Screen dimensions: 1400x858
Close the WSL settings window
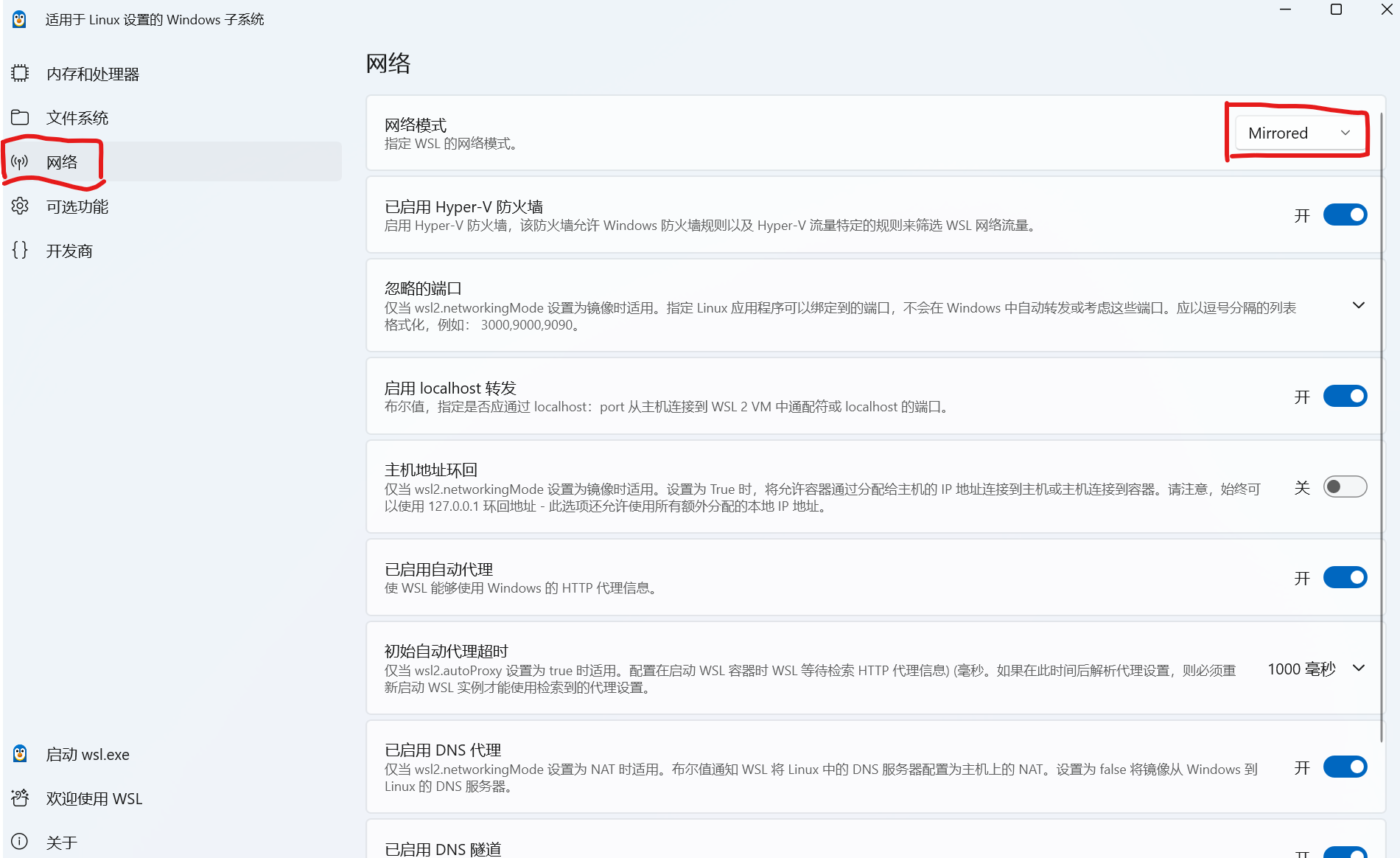click(x=1386, y=10)
